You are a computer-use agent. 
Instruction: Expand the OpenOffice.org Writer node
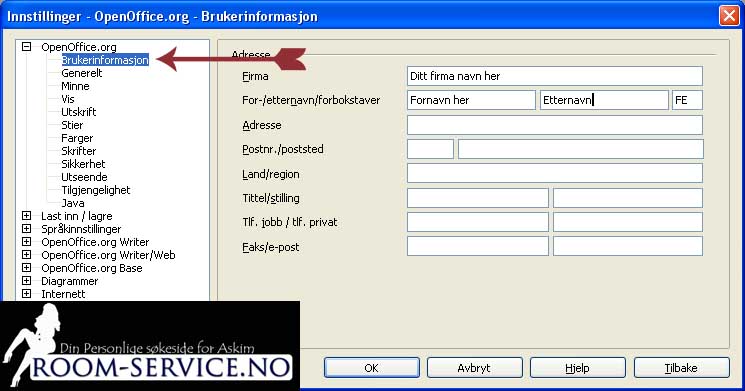pos(27,242)
